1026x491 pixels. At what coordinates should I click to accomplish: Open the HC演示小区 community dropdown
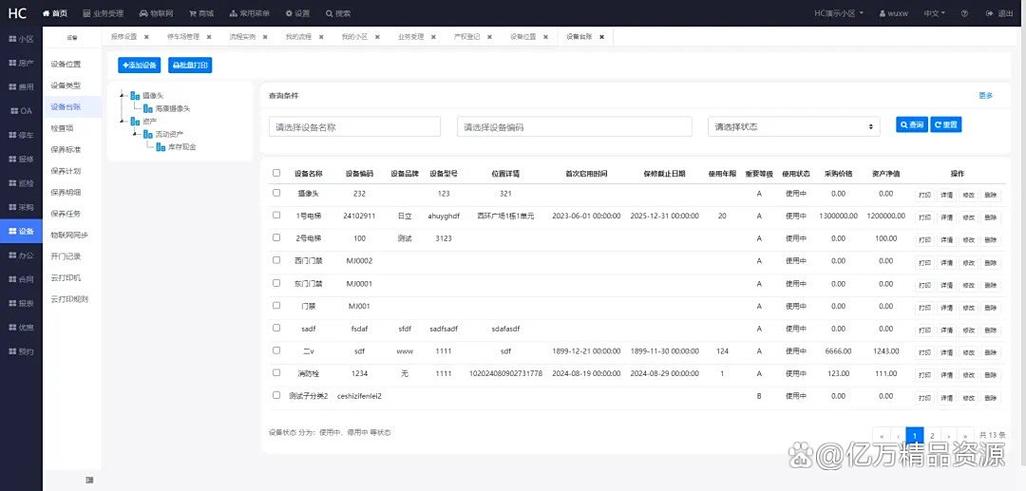[x=839, y=13]
